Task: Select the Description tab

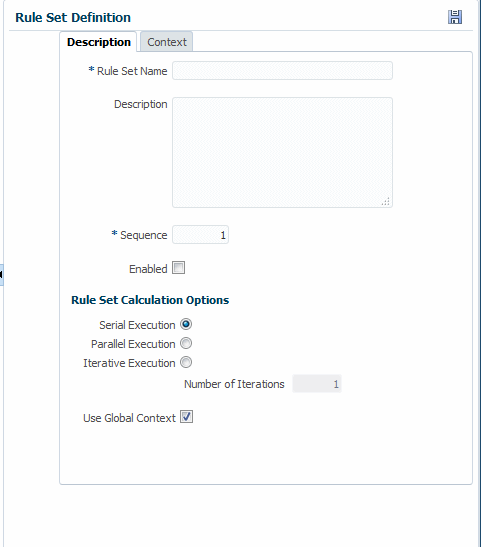Action: (98, 42)
